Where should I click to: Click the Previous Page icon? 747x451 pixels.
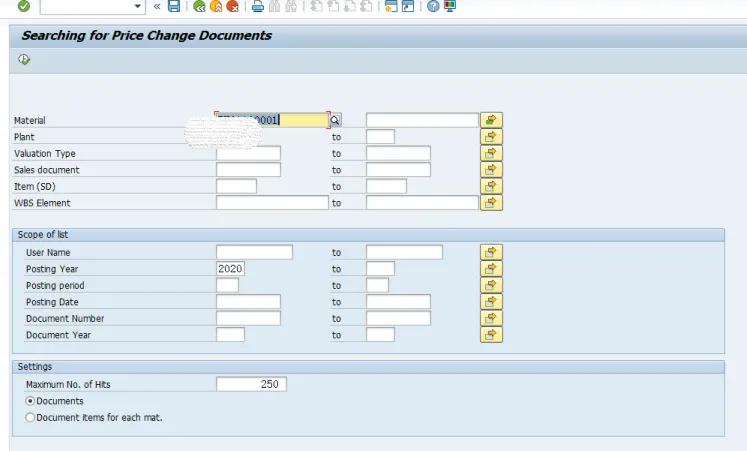[333, 6]
